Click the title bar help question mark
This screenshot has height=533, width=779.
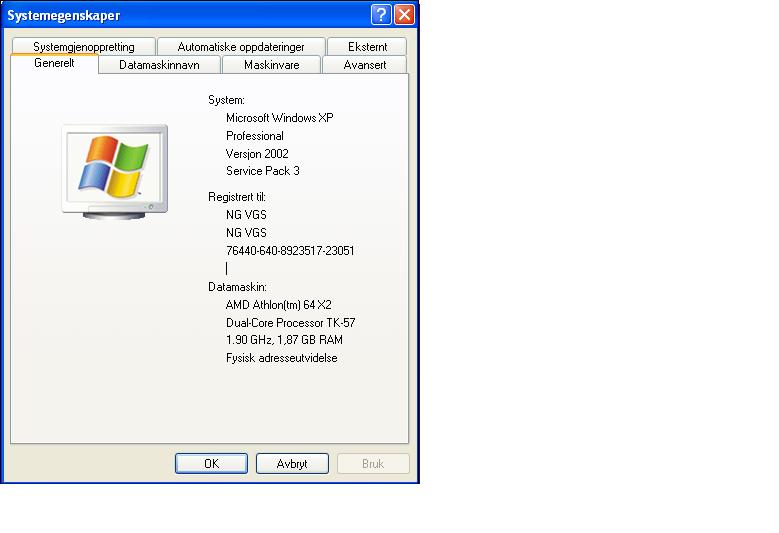381,15
